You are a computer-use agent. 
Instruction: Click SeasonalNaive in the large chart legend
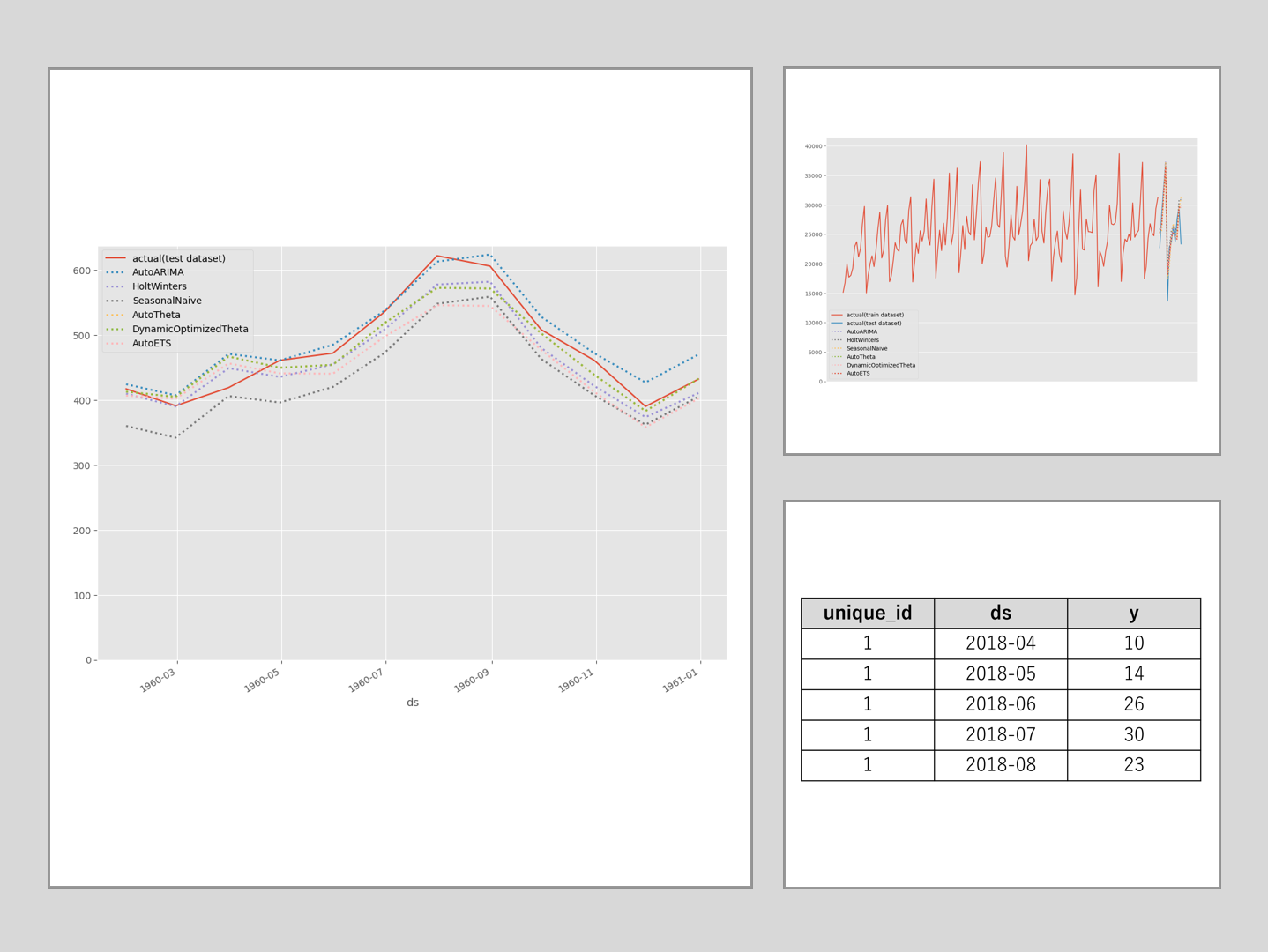167,301
